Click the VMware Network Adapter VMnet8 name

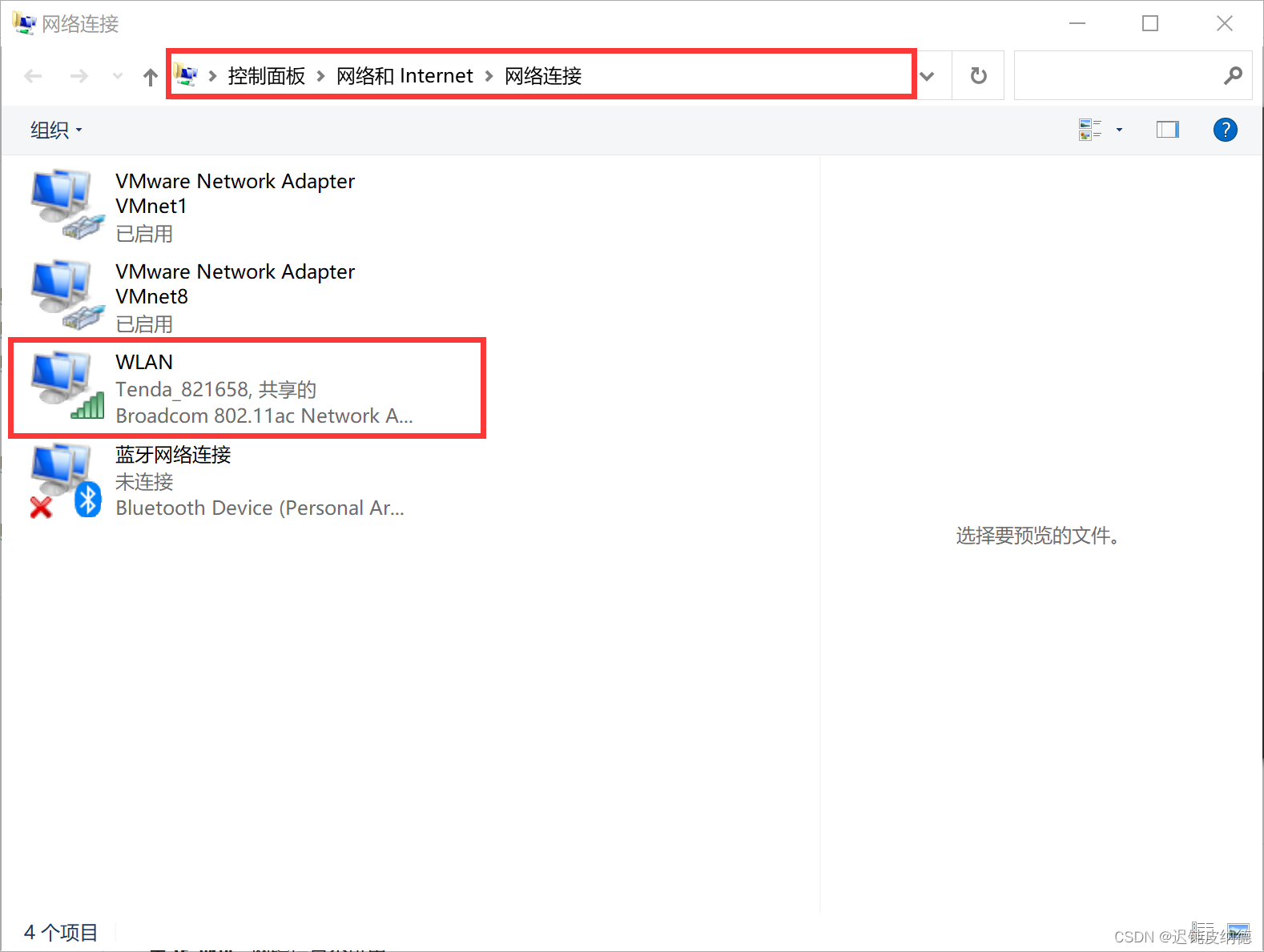tap(235, 284)
